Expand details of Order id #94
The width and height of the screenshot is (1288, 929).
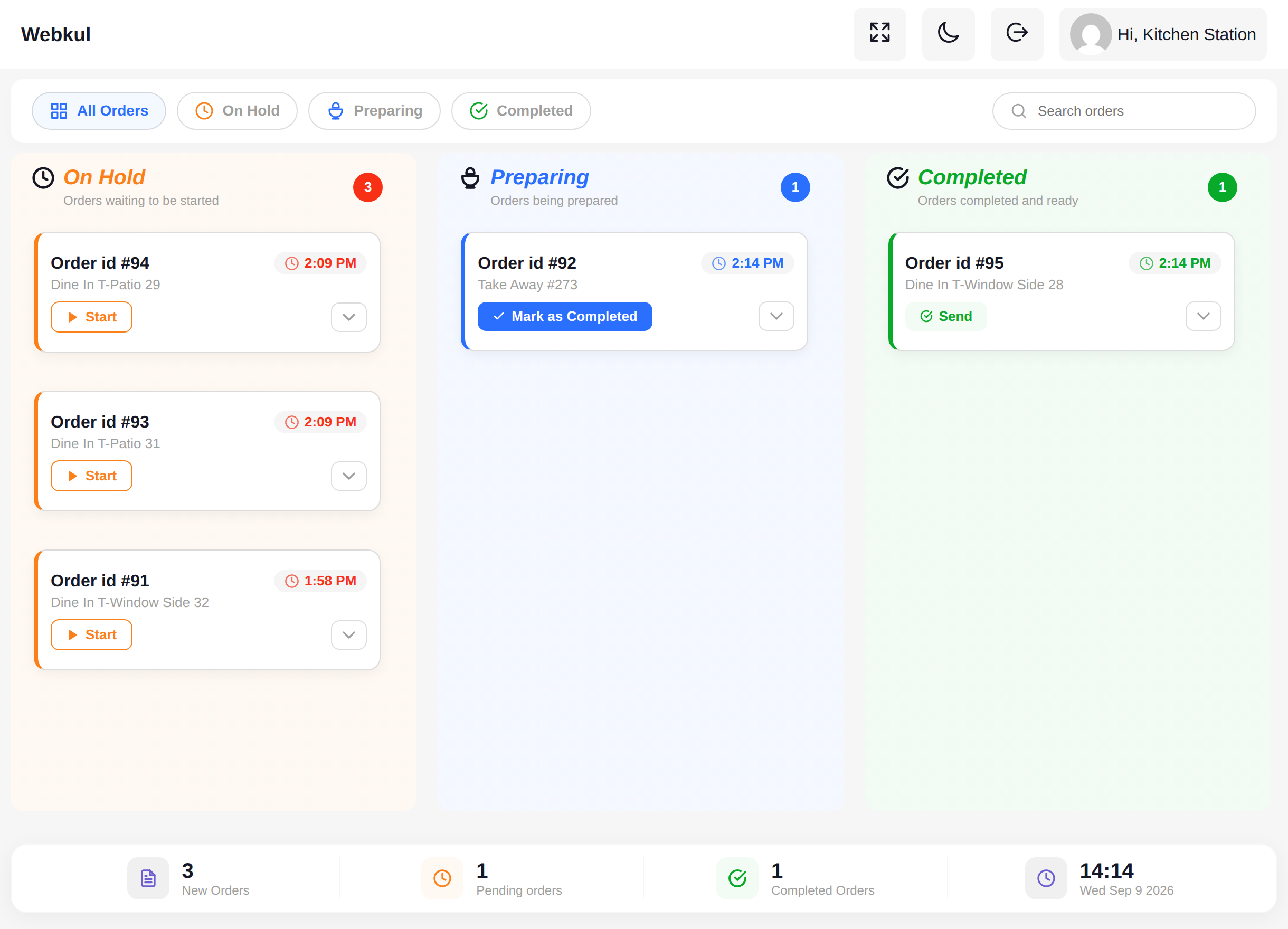(349, 317)
